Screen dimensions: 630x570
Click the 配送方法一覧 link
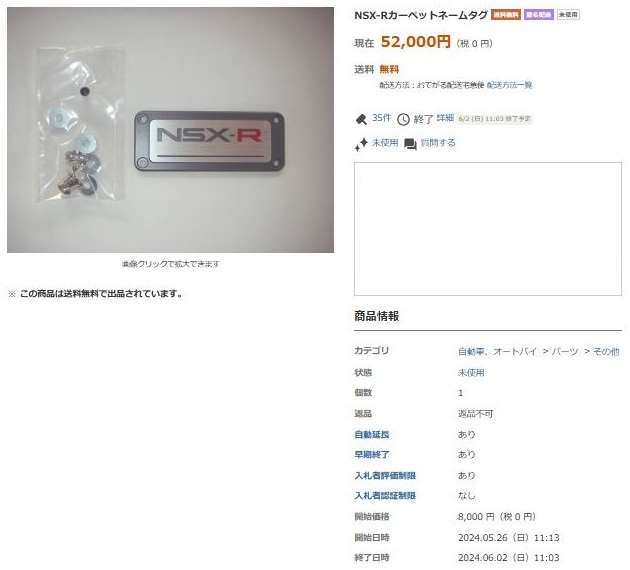tap(509, 85)
